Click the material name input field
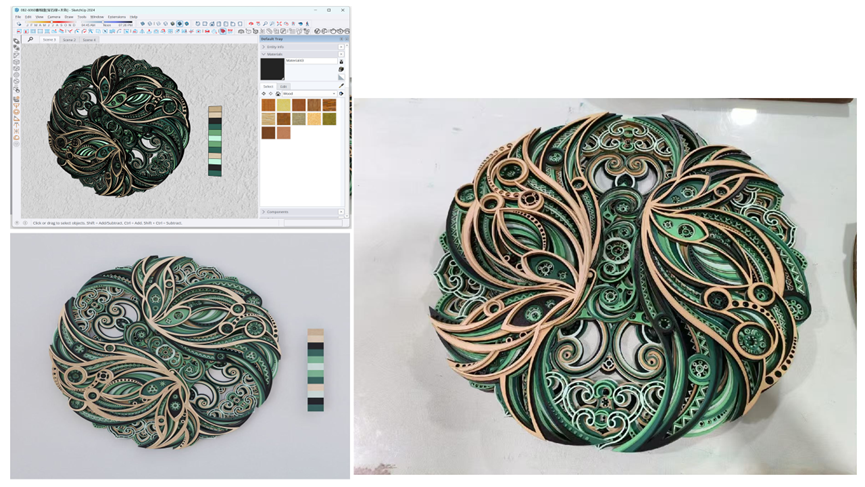865x487 pixels. (x=310, y=61)
